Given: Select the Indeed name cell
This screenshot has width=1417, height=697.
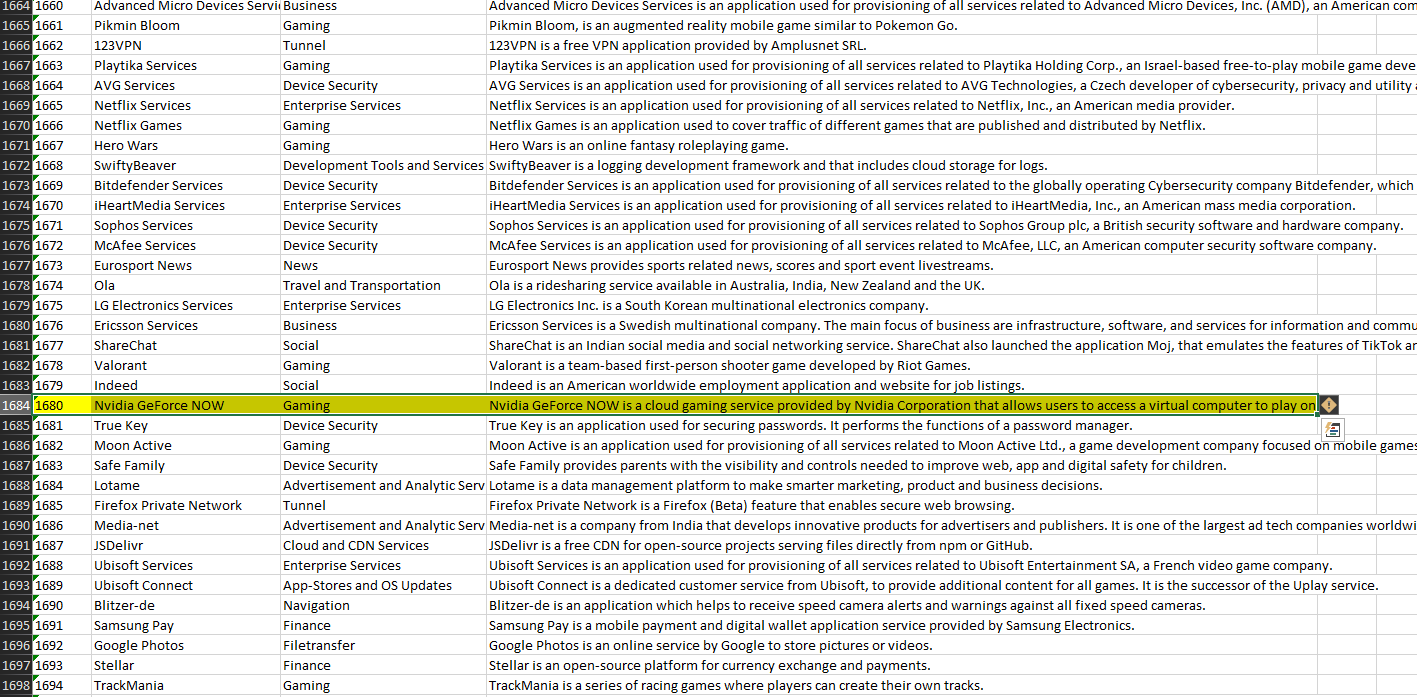Looking at the screenshot, I should coord(186,385).
